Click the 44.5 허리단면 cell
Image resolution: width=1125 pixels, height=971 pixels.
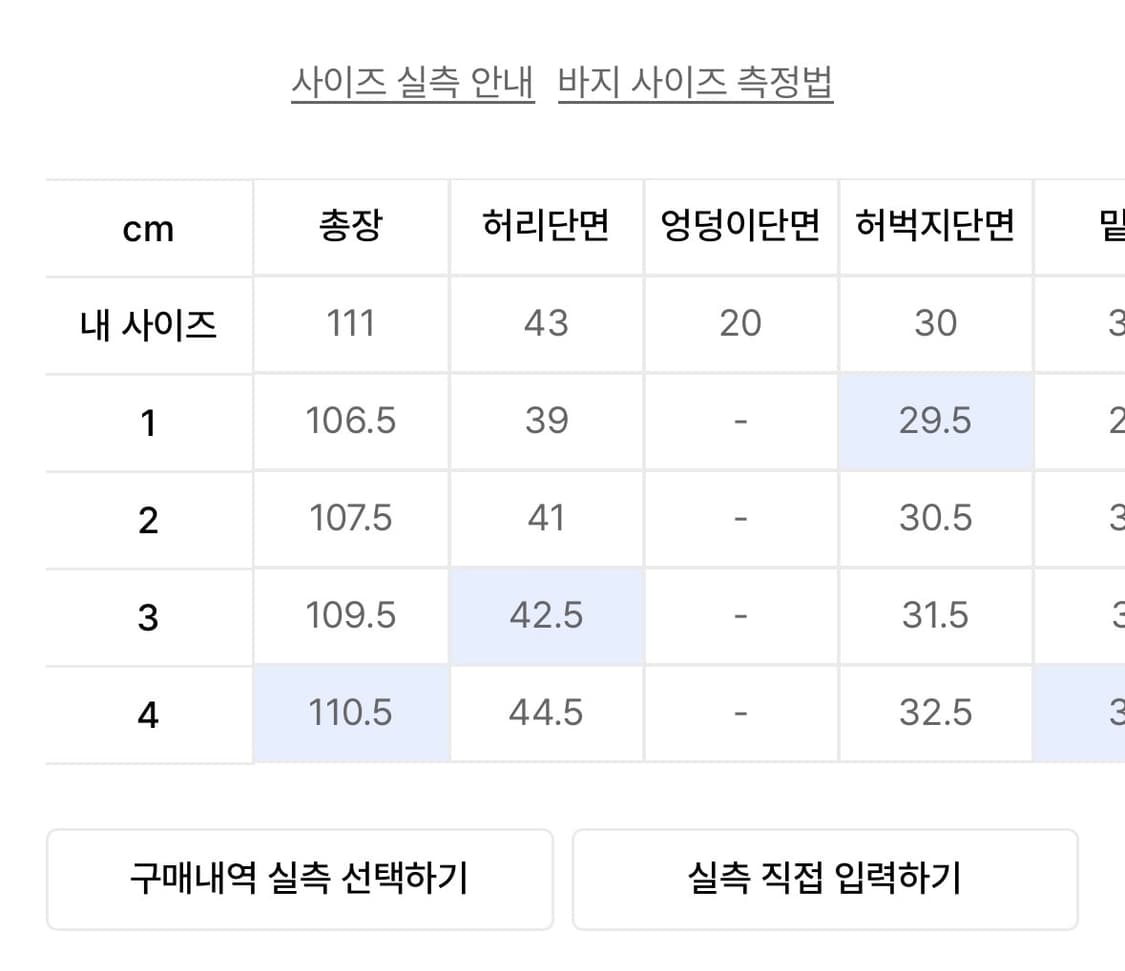click(545, 714)
